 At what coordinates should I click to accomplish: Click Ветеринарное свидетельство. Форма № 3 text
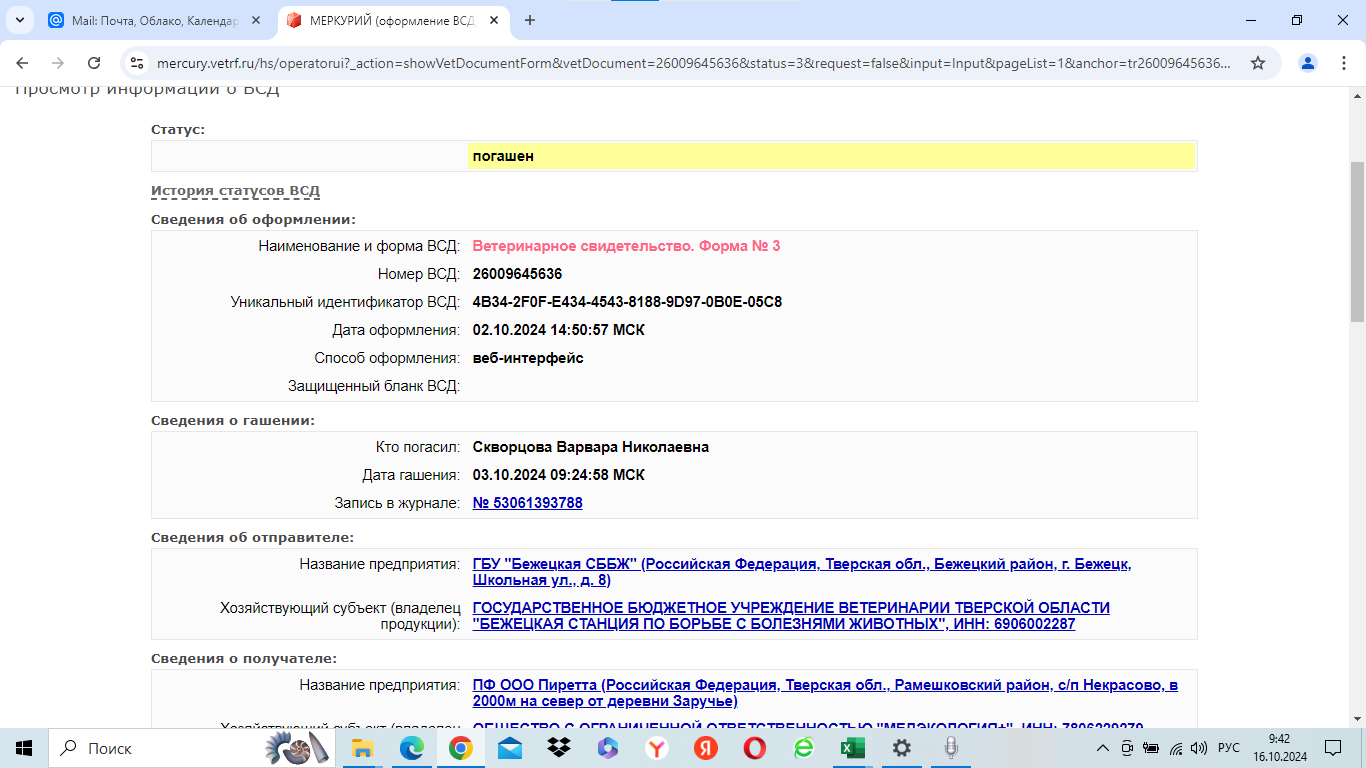[x=626, y=246]
